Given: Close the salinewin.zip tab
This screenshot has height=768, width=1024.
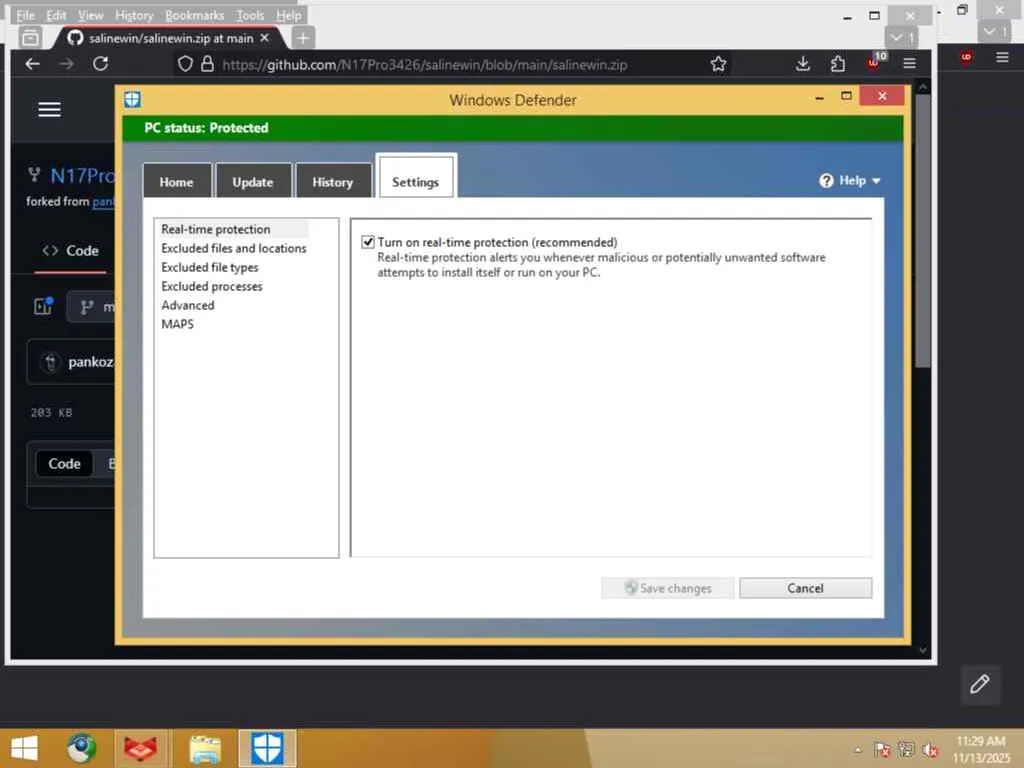Looking at the screenshot, I should pyautogui.click(x=264, y=38).
